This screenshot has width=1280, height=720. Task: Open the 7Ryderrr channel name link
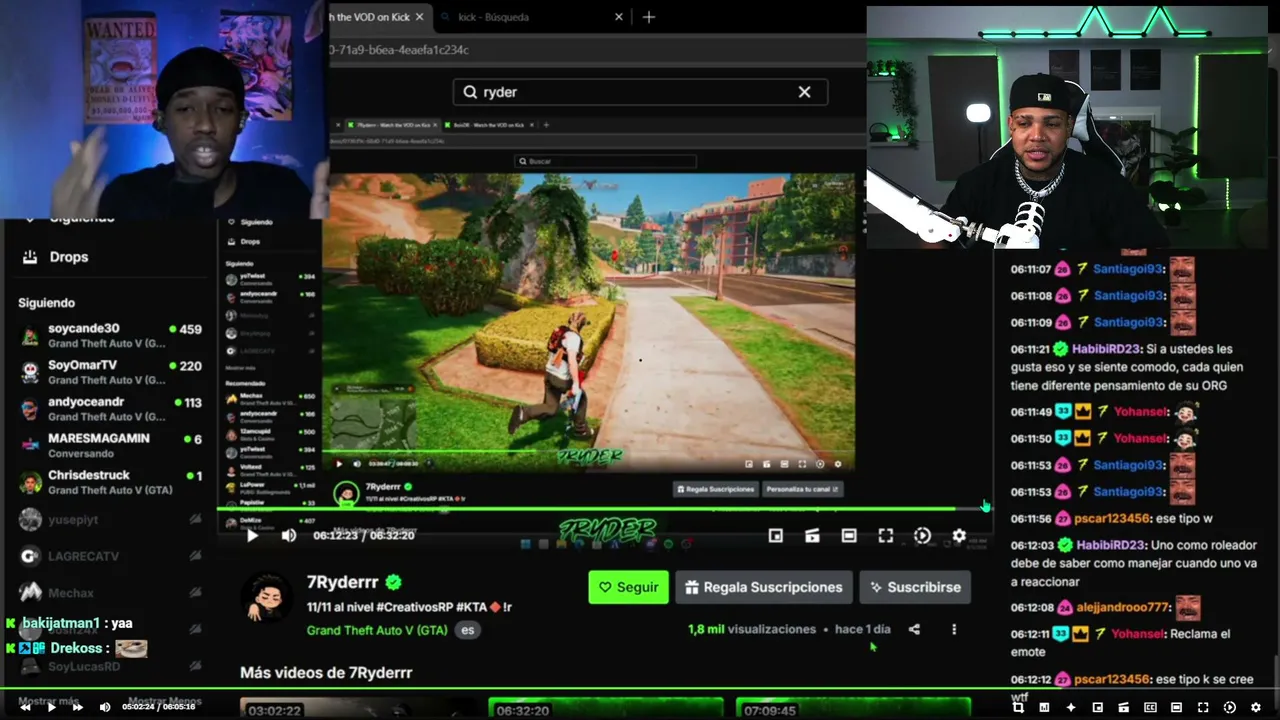(343, 583)
